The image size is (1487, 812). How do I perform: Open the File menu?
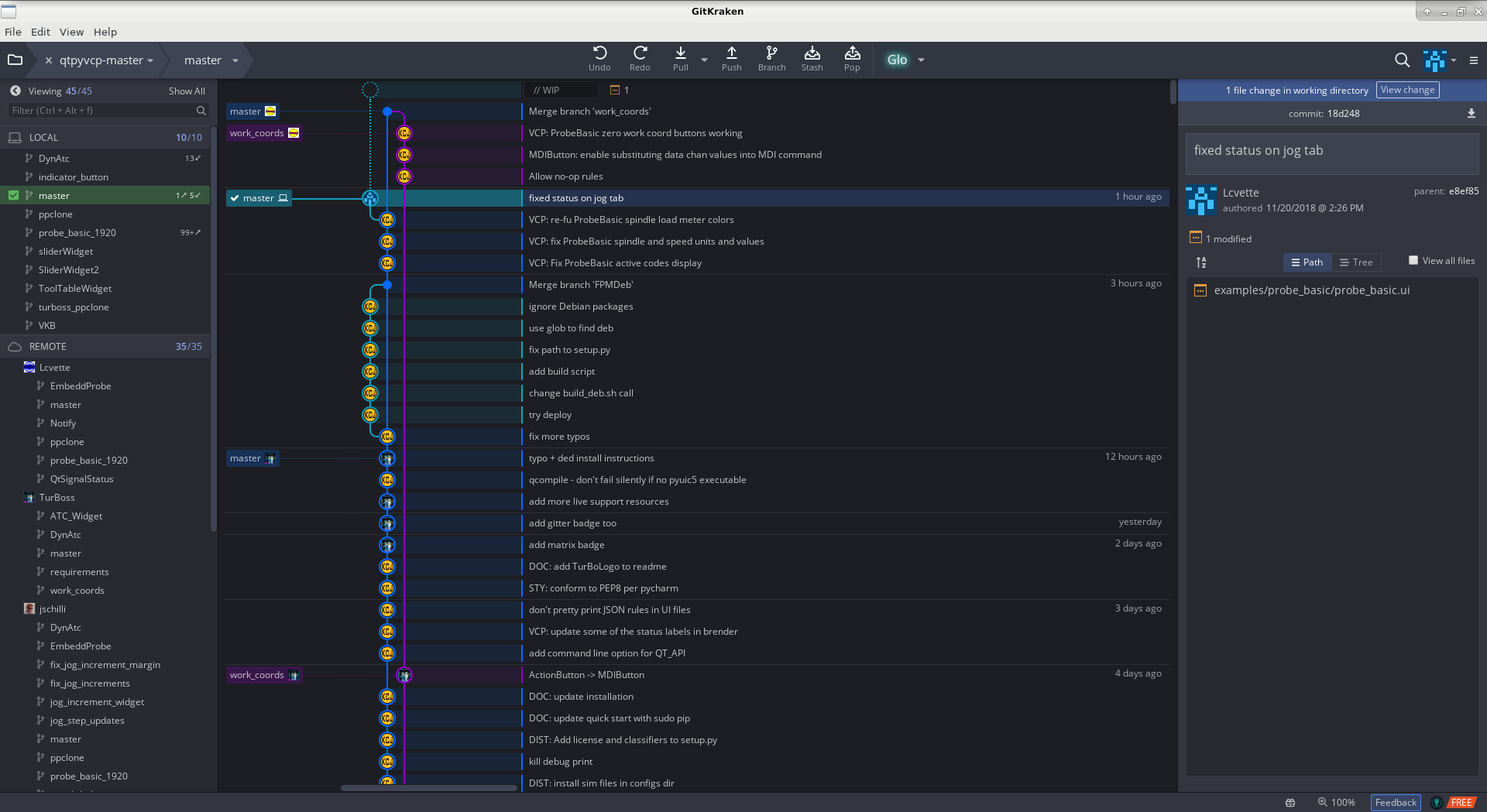(13, 32)
